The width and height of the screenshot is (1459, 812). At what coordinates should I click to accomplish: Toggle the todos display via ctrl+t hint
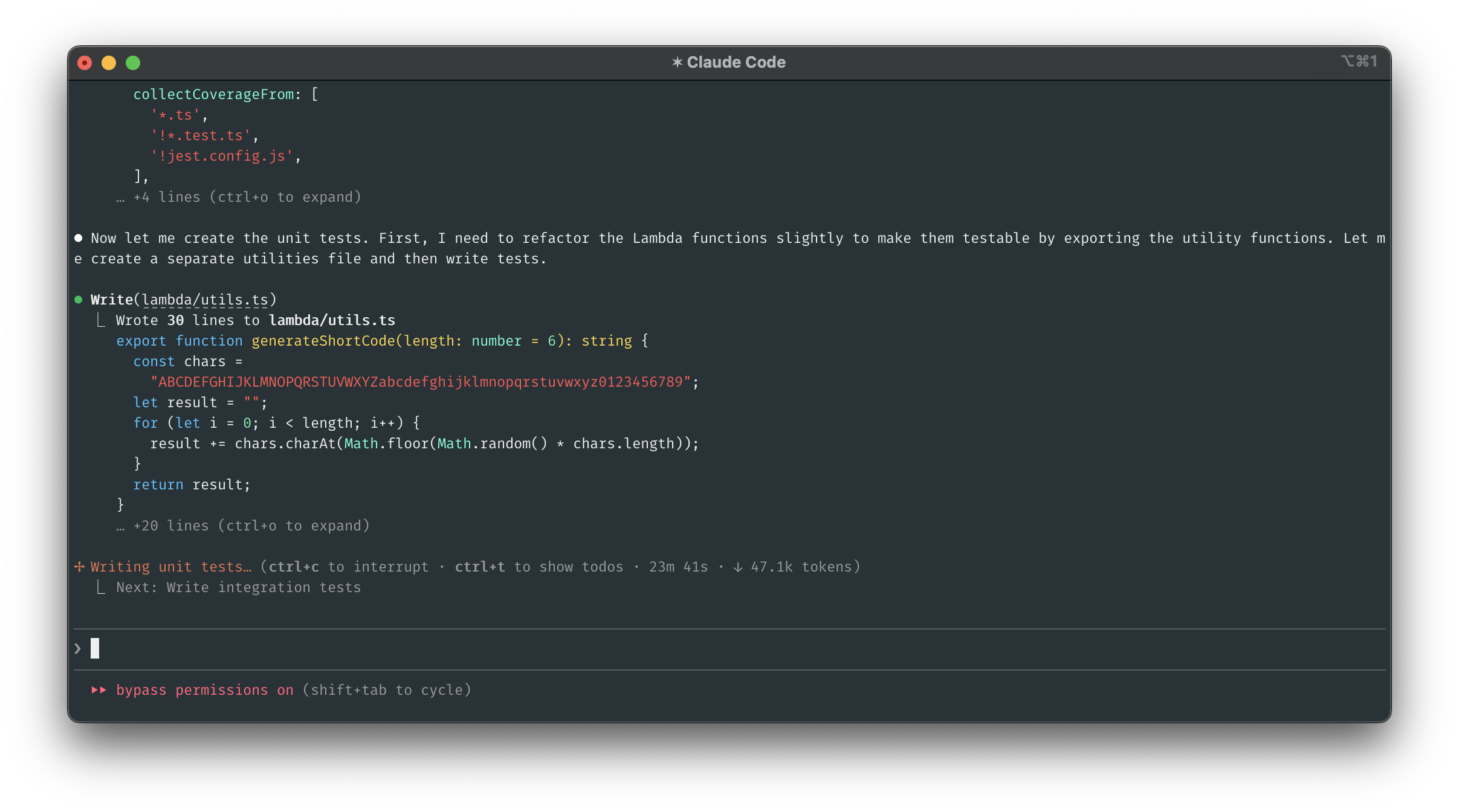coord(479,567)
